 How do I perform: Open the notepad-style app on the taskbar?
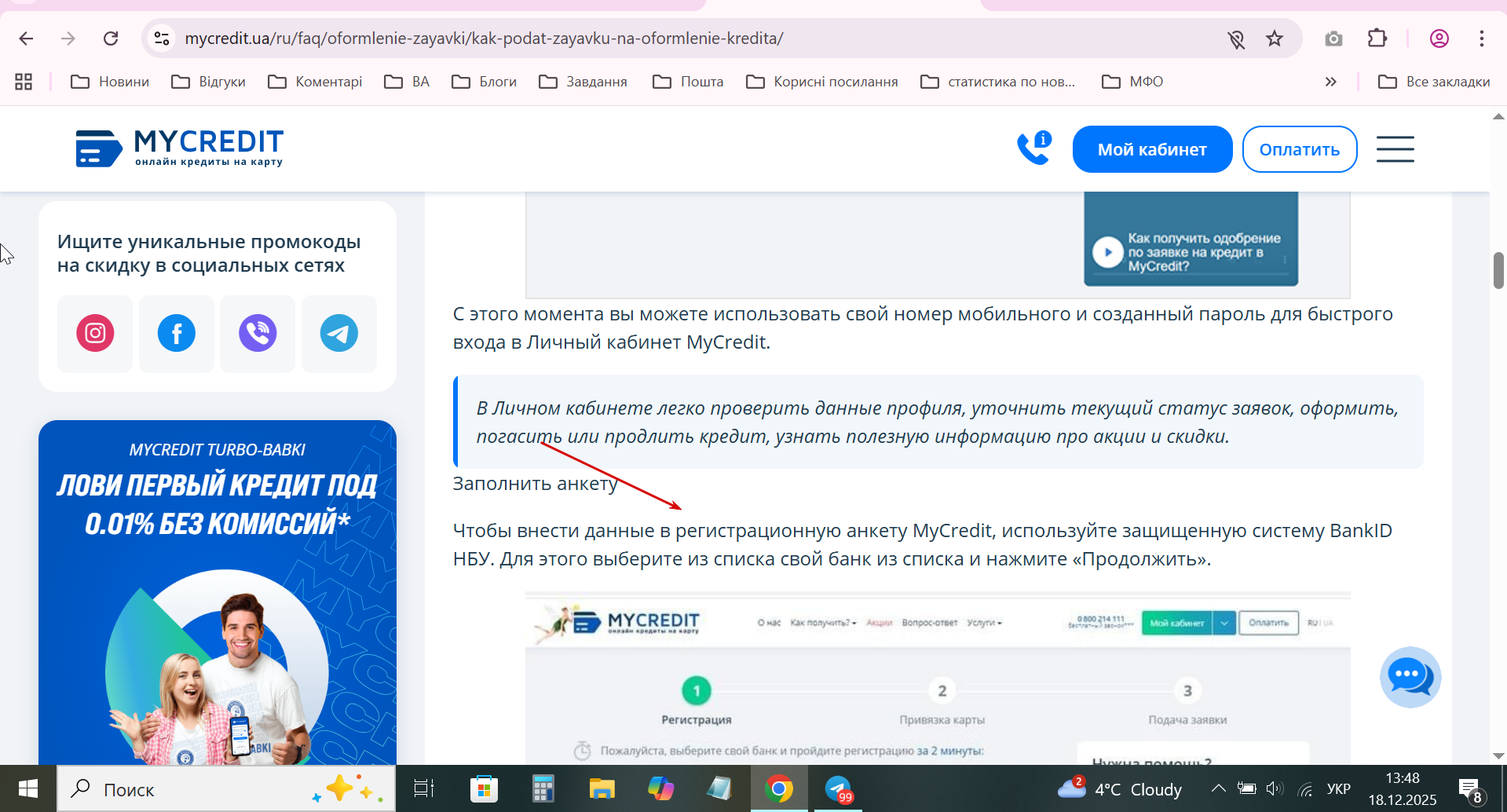719,788
